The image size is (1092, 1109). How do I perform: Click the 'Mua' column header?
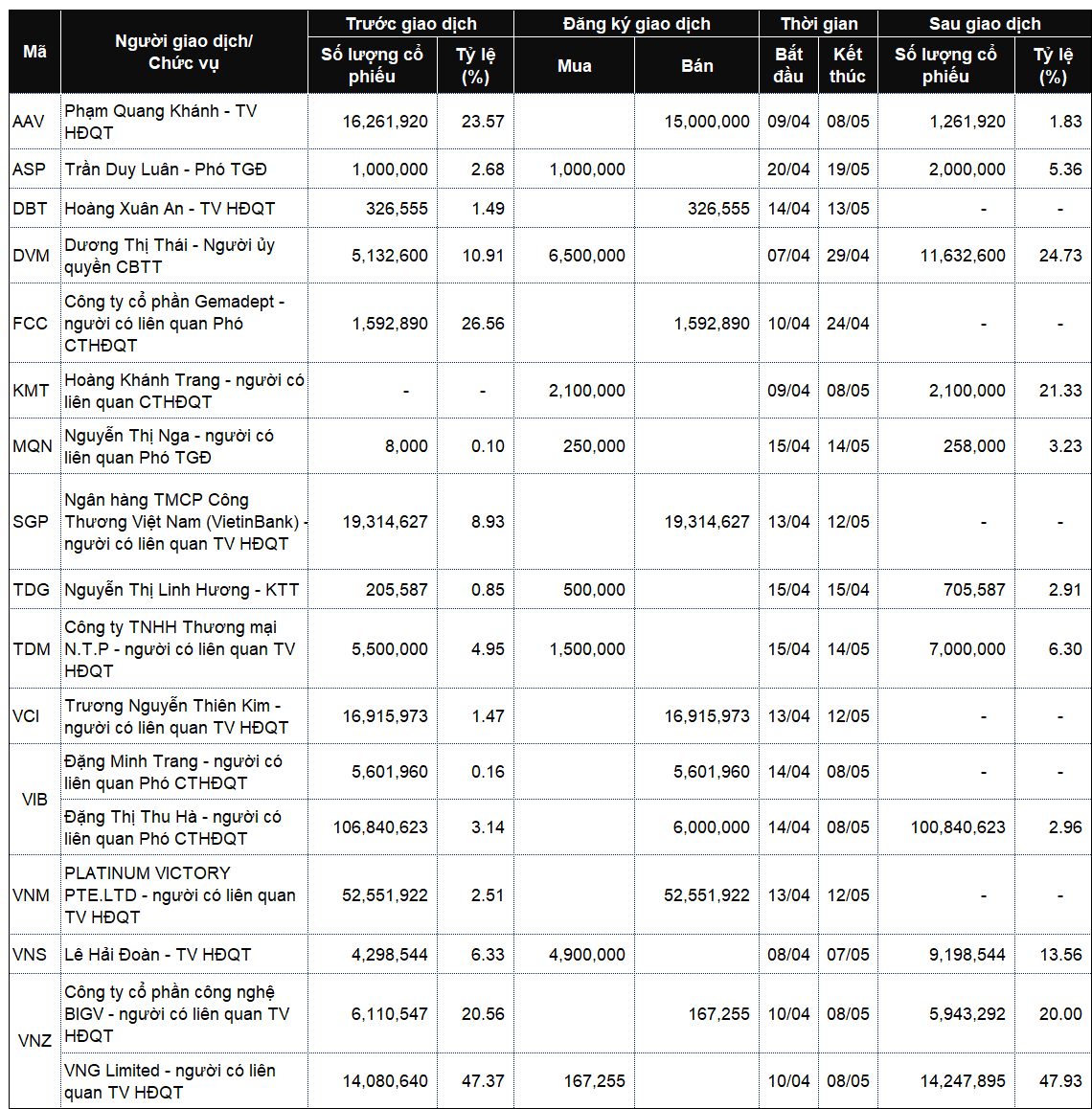click(574, 66)
